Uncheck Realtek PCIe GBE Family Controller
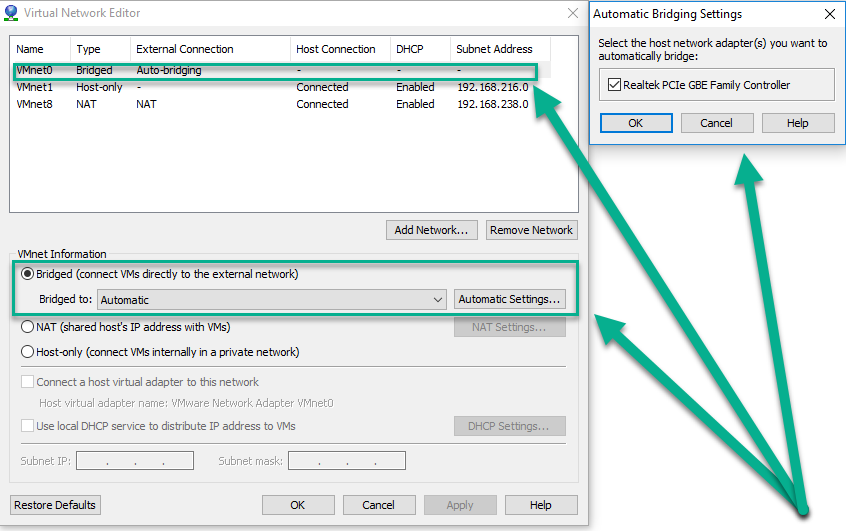The image size is (846, 531). (x=614, y=86)
